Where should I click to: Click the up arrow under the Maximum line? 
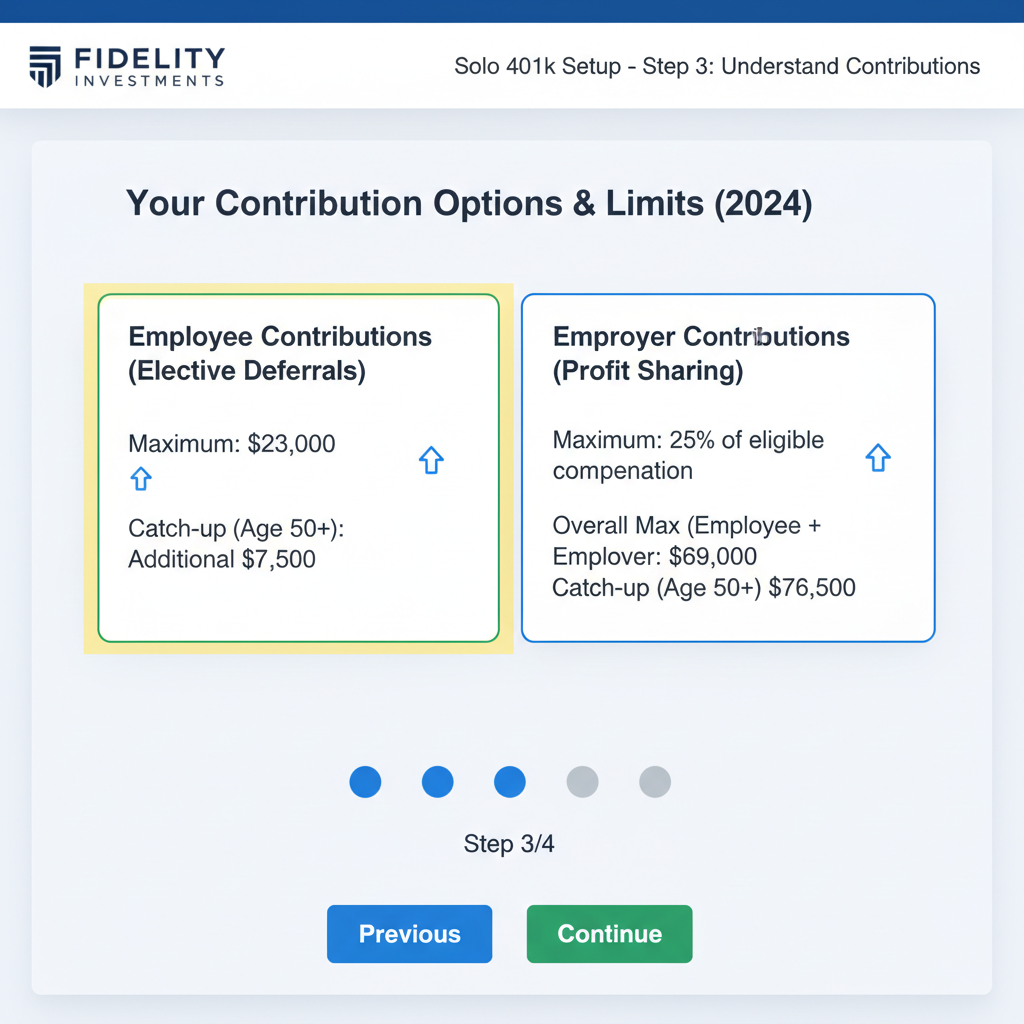point(140,479)
